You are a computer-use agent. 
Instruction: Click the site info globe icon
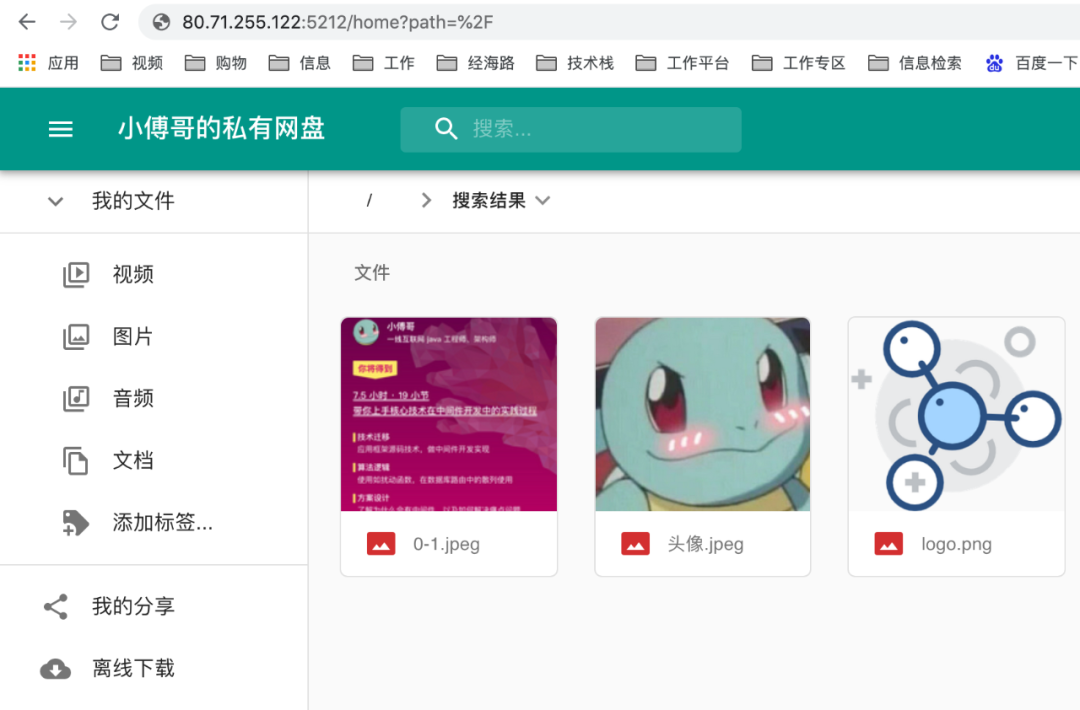click(x=161, y=22)
